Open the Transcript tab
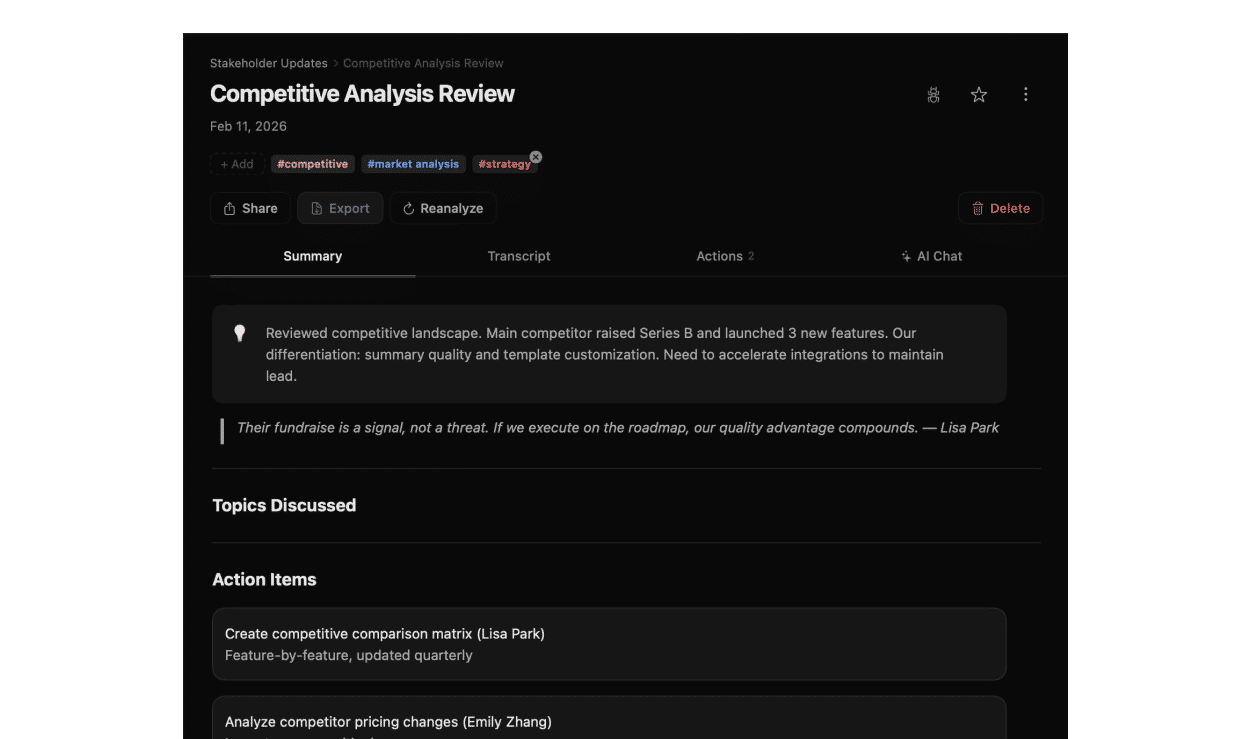 519,256
